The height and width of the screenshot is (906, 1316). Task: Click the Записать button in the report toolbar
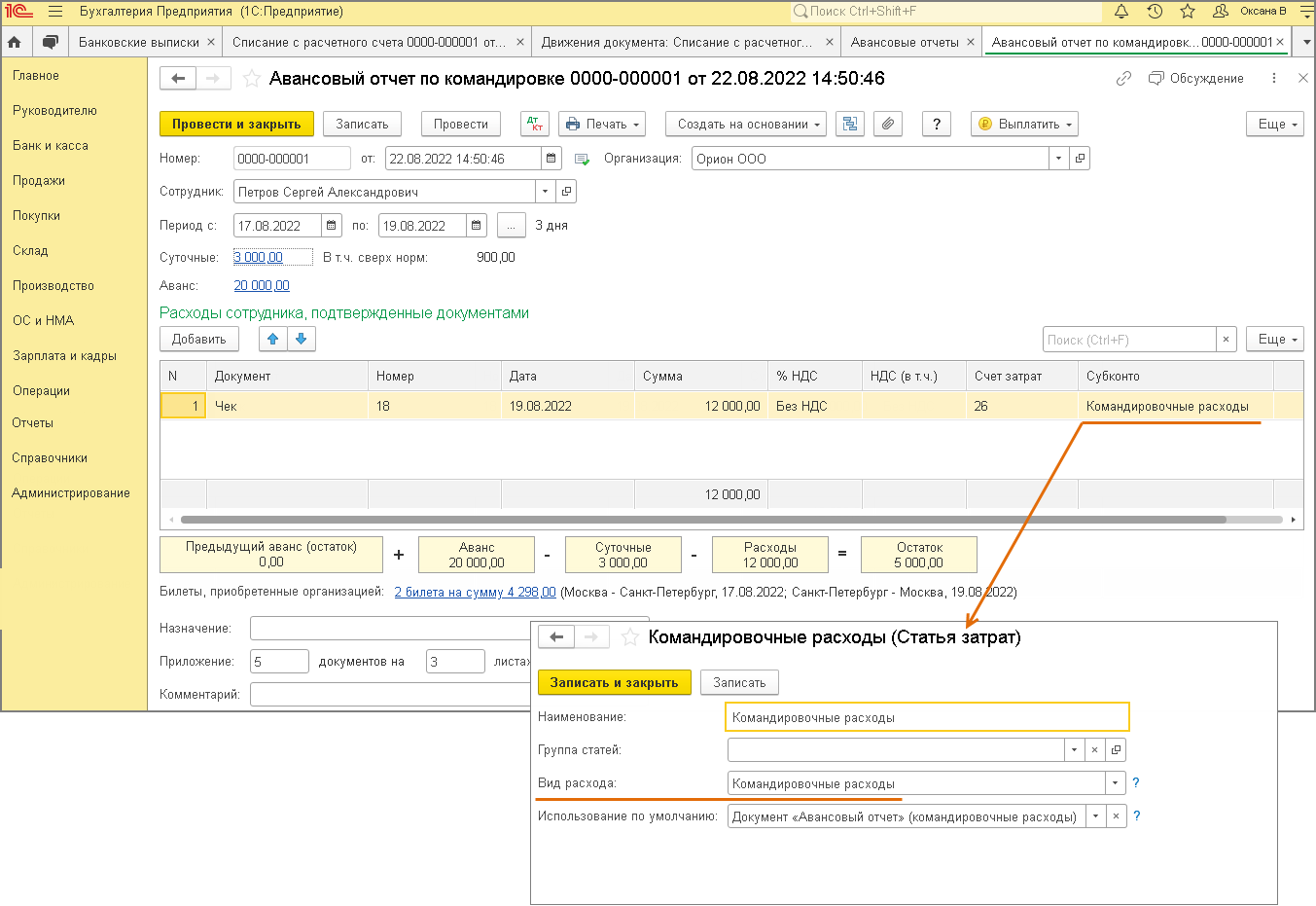click(x=362, y=124)
